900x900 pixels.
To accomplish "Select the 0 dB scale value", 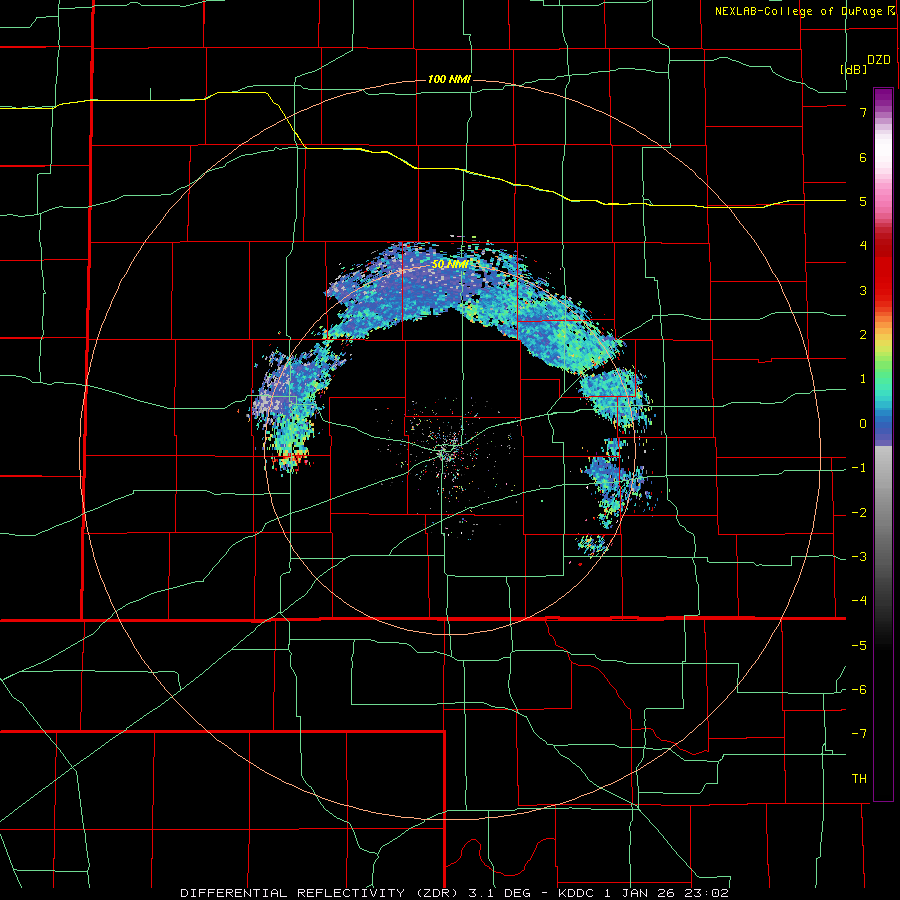I will 863,424.
